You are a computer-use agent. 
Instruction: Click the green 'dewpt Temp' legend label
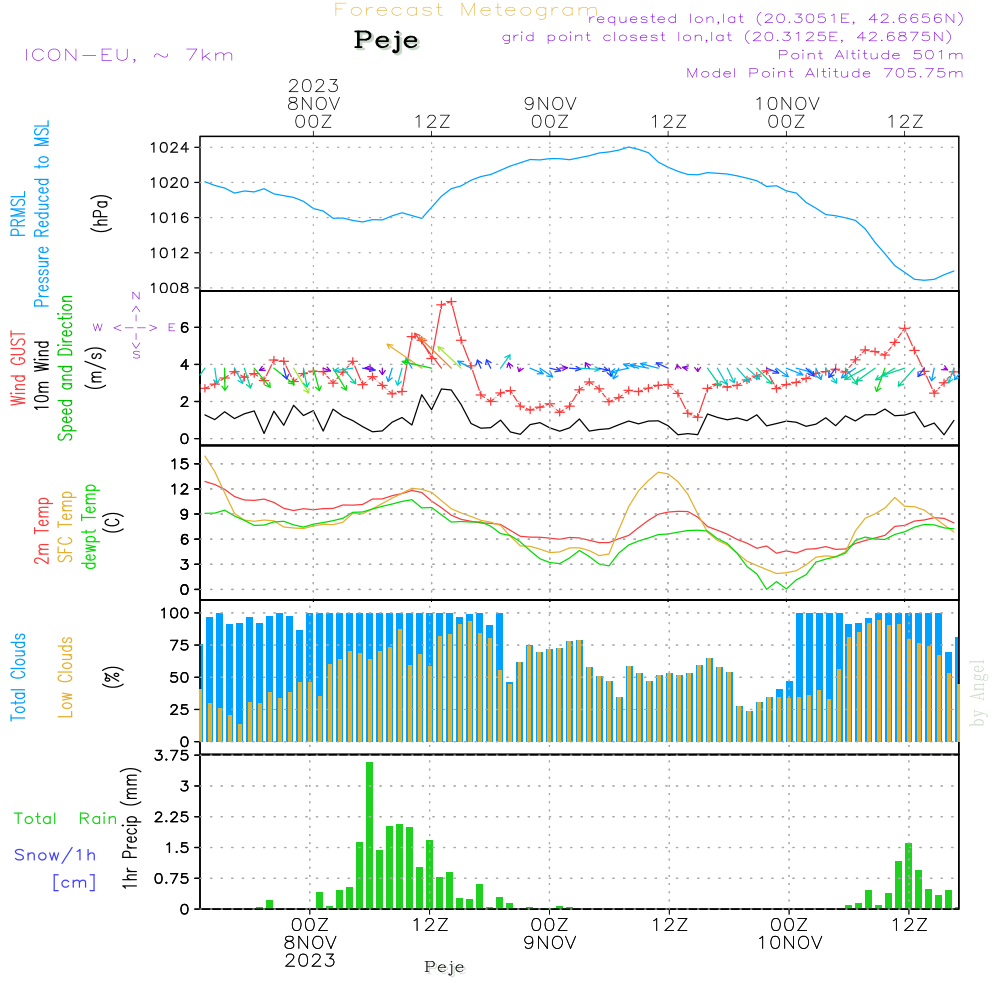coord(89,526)
